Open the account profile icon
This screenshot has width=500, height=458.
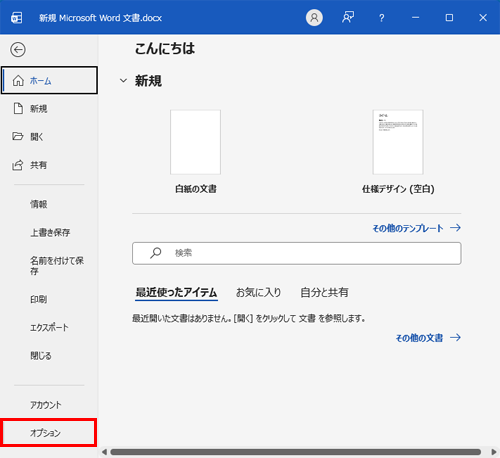click(314, 18)
